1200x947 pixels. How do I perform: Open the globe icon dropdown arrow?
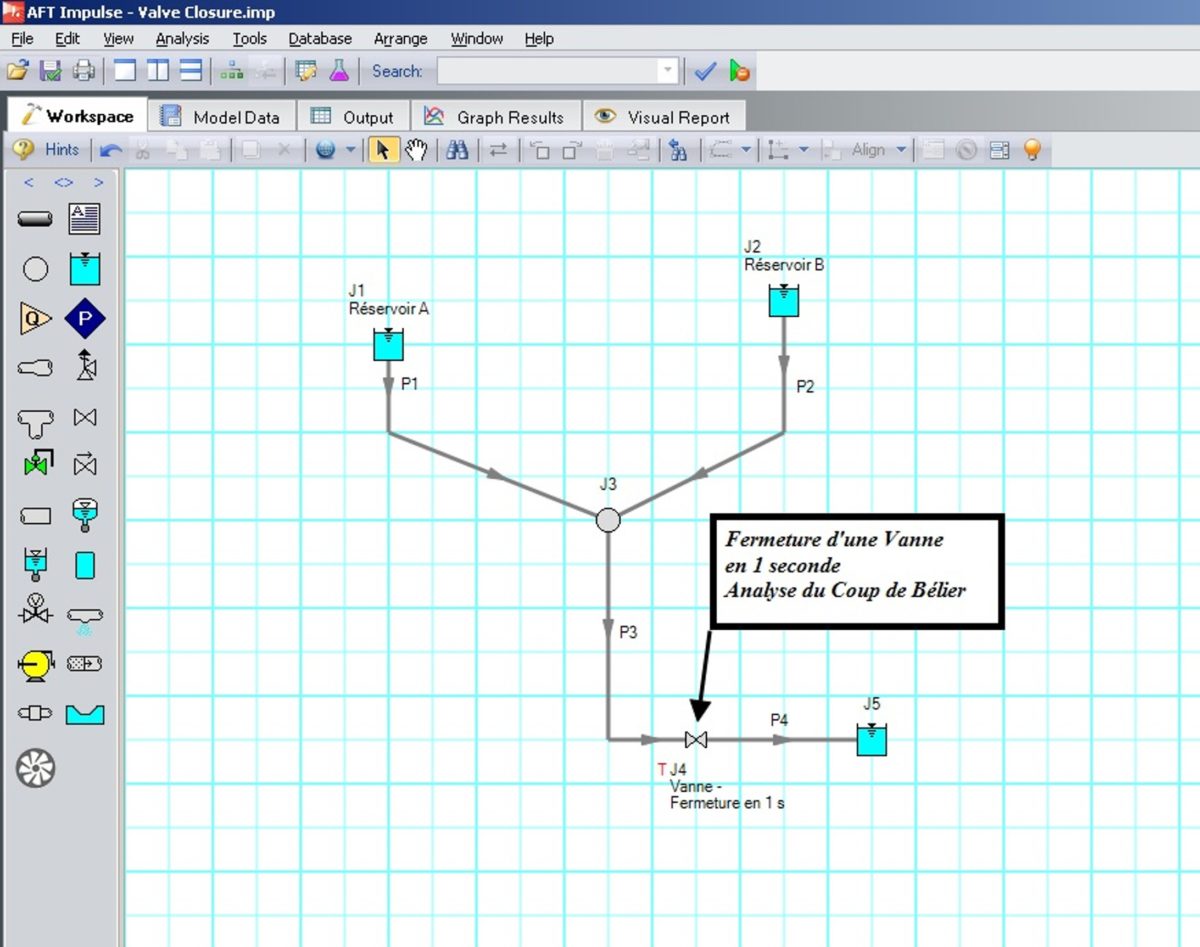[x=351, y=150]
